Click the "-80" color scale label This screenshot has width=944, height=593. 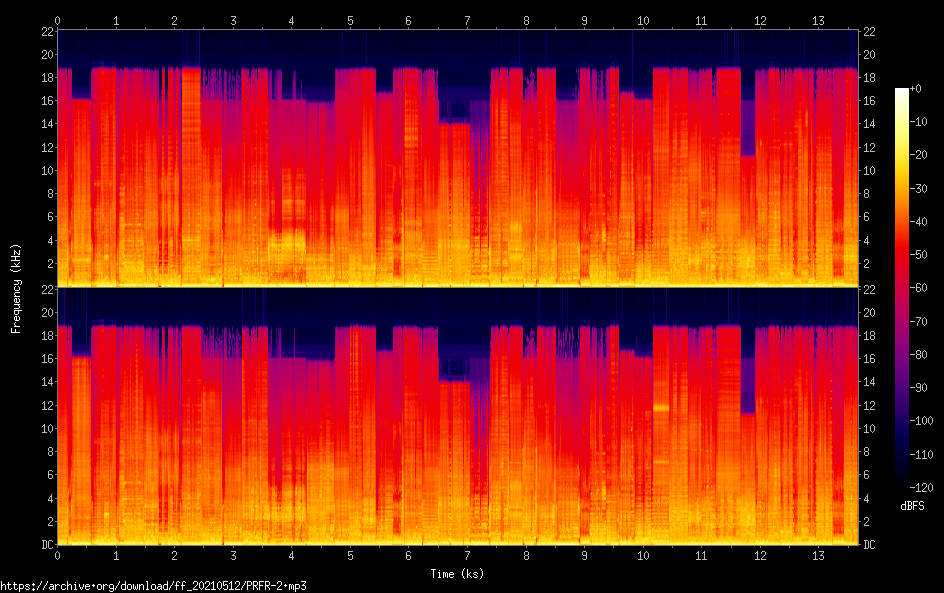click(918, 355)
